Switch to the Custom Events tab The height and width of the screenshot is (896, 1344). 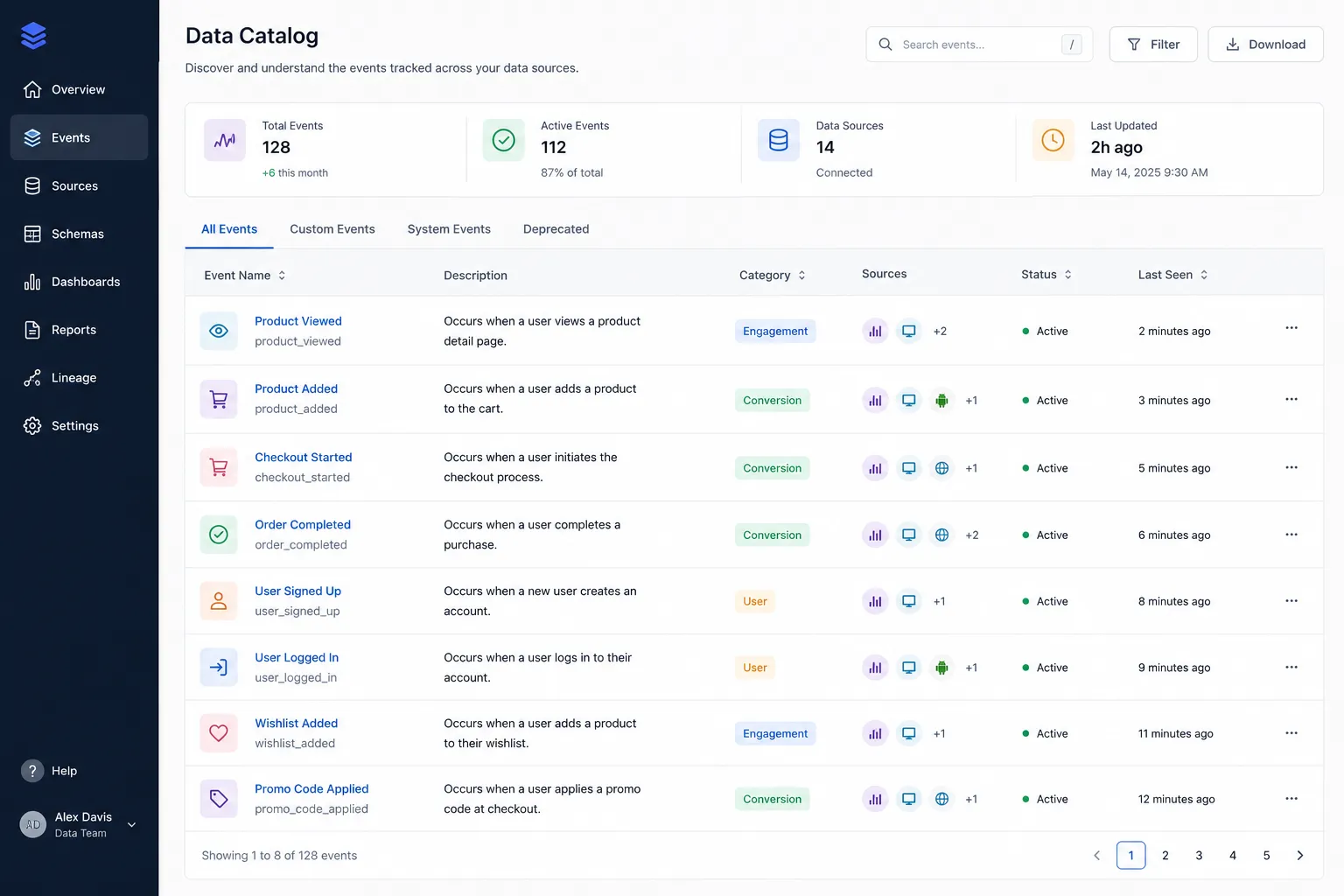click(x=332, y=229)
